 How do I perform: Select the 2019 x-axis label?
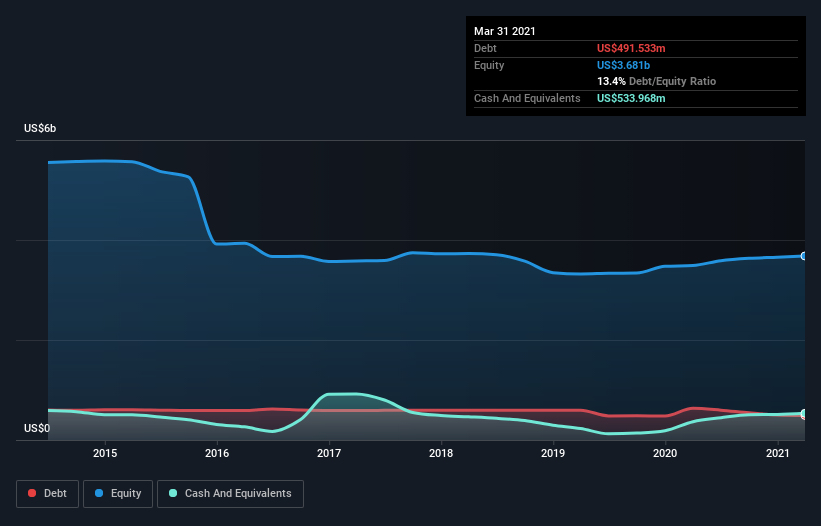point(553,453)
